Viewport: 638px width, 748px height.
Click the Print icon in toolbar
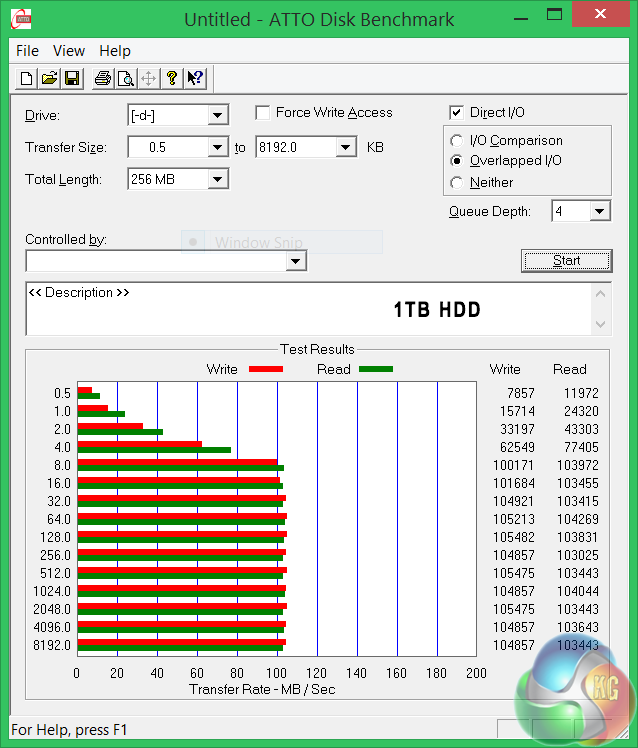[x=102, y=79]
